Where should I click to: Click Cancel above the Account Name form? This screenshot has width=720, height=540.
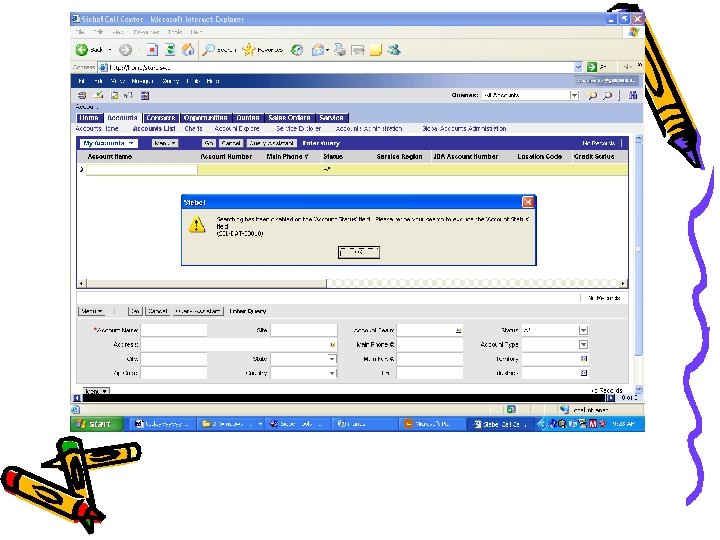(157, 311)
